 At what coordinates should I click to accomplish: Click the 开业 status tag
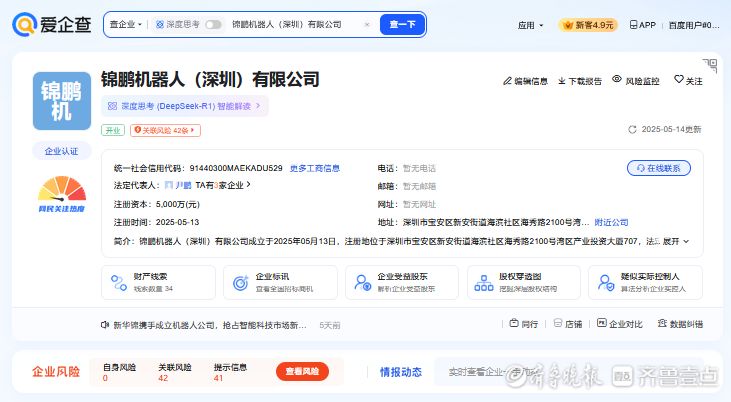[x=113, y=130]
